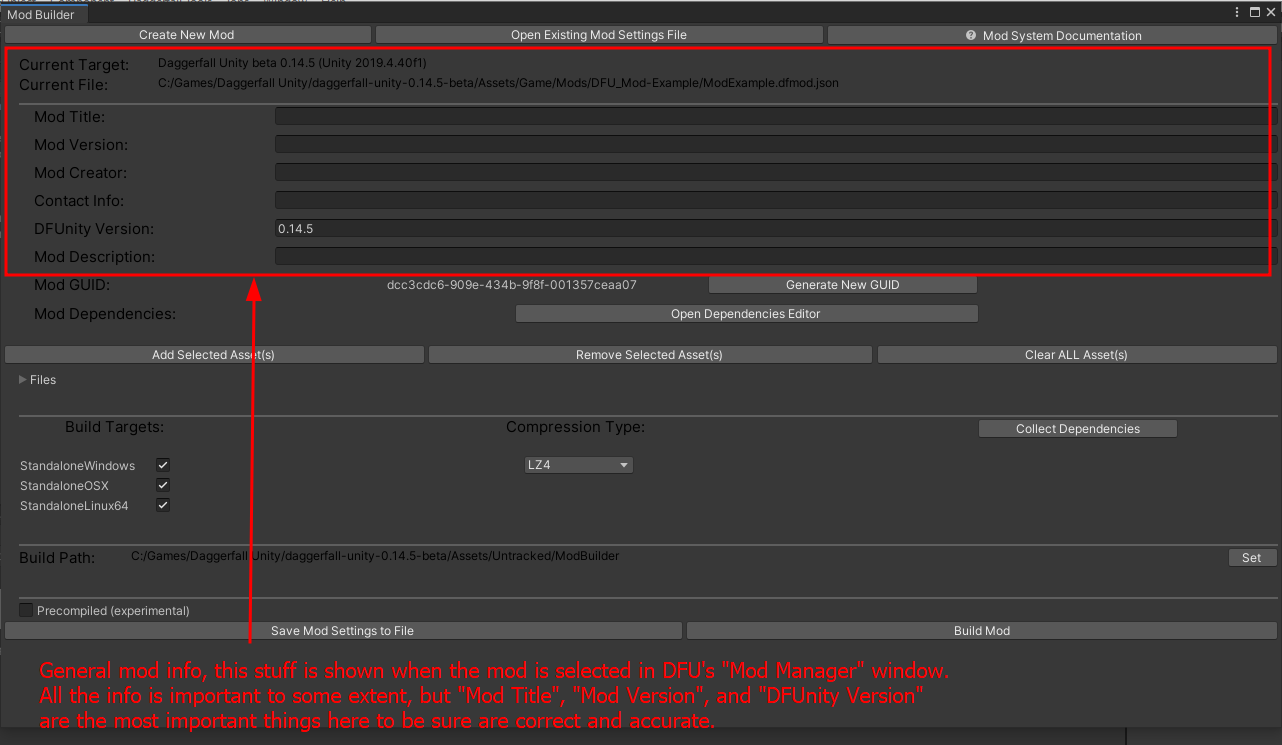Click the "Compression Type:" heading
Viewport: 1282px width, 745px height.
point(575,427)
